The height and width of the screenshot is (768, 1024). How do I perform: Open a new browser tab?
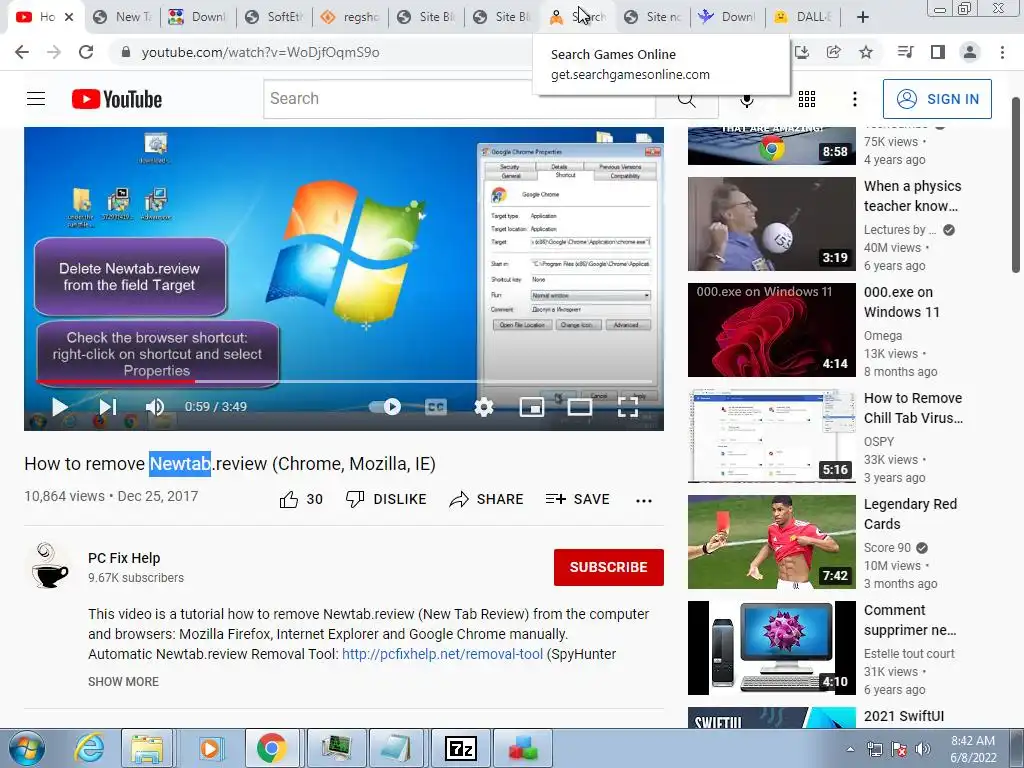pyautogui.click(x=863, y=17)
